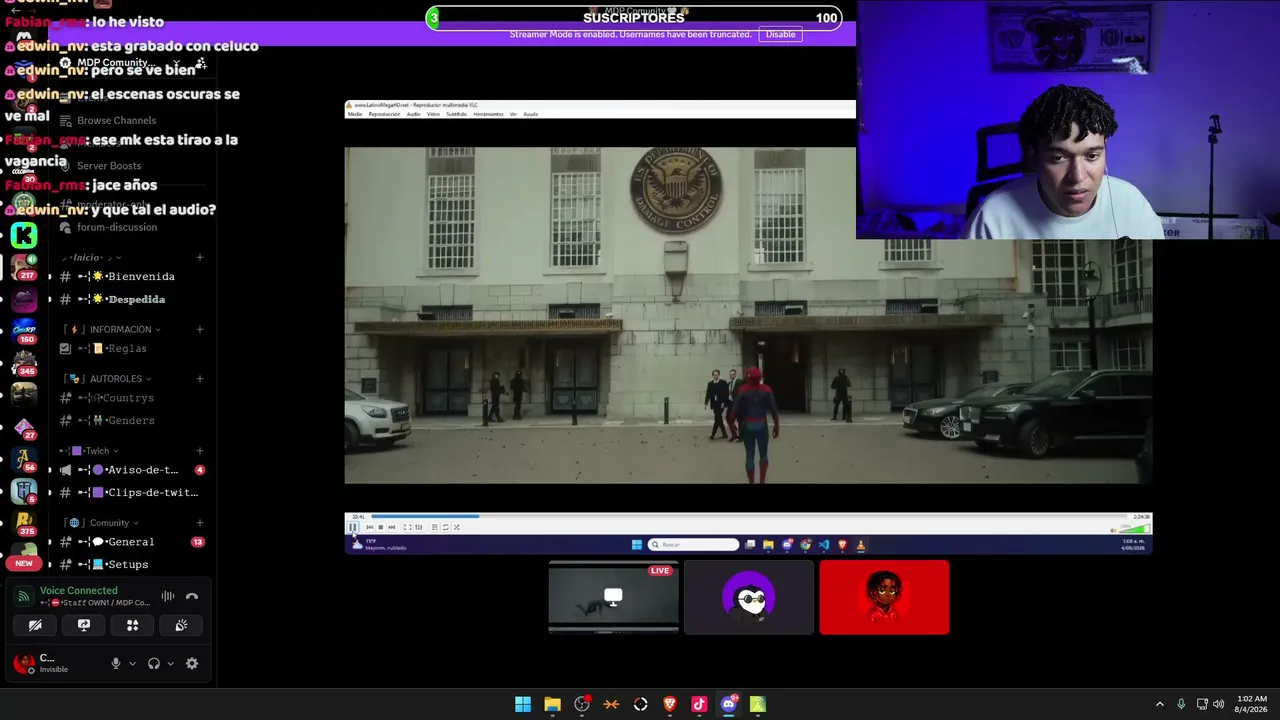Open microphone input device options arrow
Screen dimensions: 1280x720
coord(132,663)
